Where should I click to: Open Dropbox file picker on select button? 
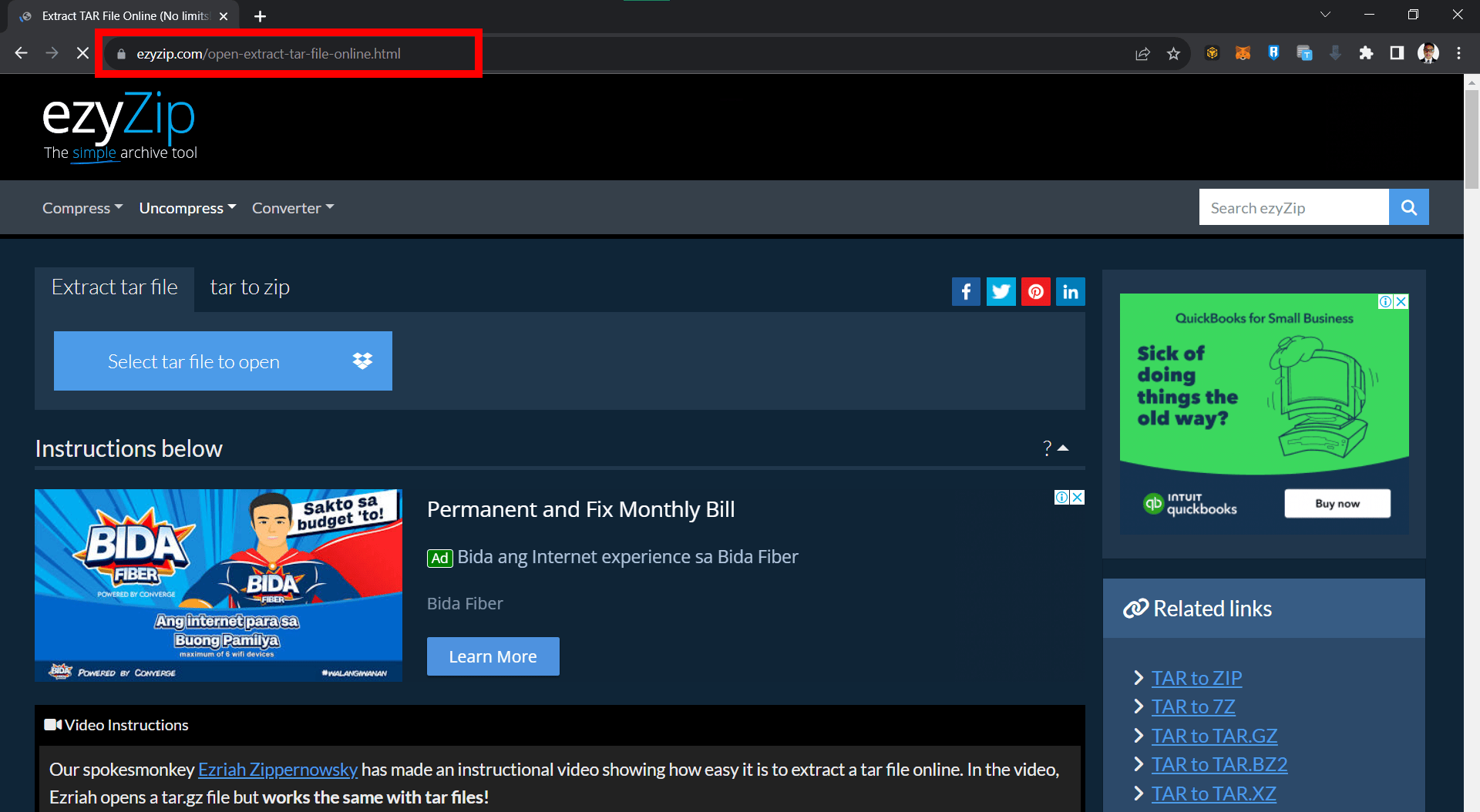click(362, 361)
